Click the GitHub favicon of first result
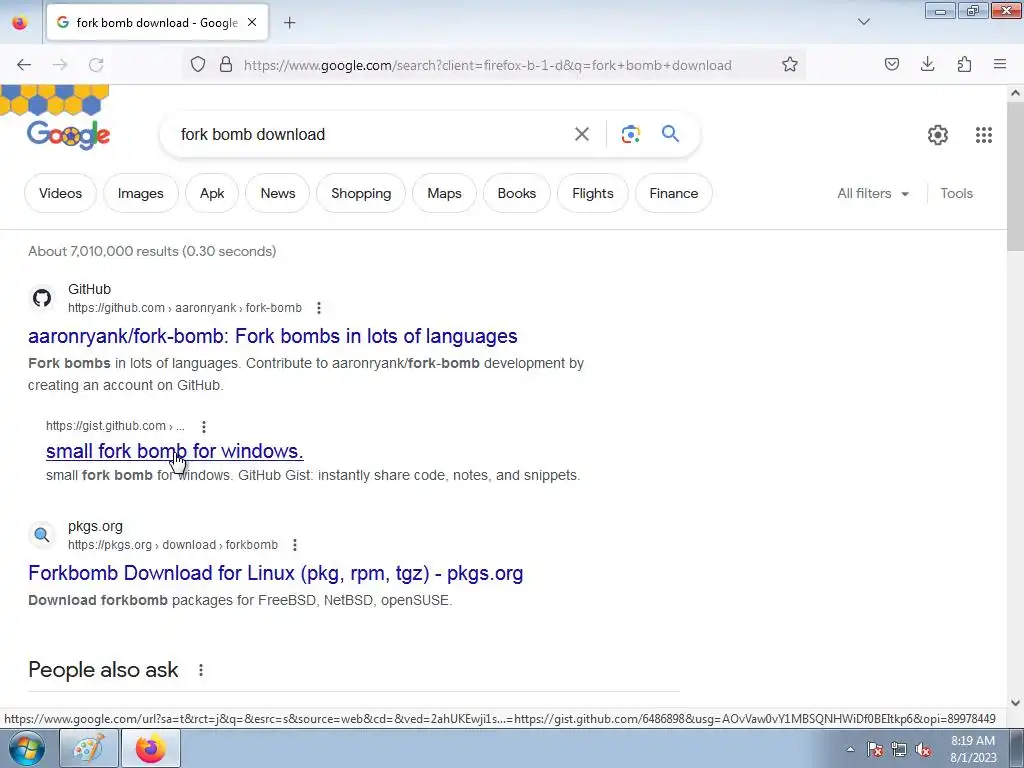Screen dimensions: 1024x768 (42, 298)
